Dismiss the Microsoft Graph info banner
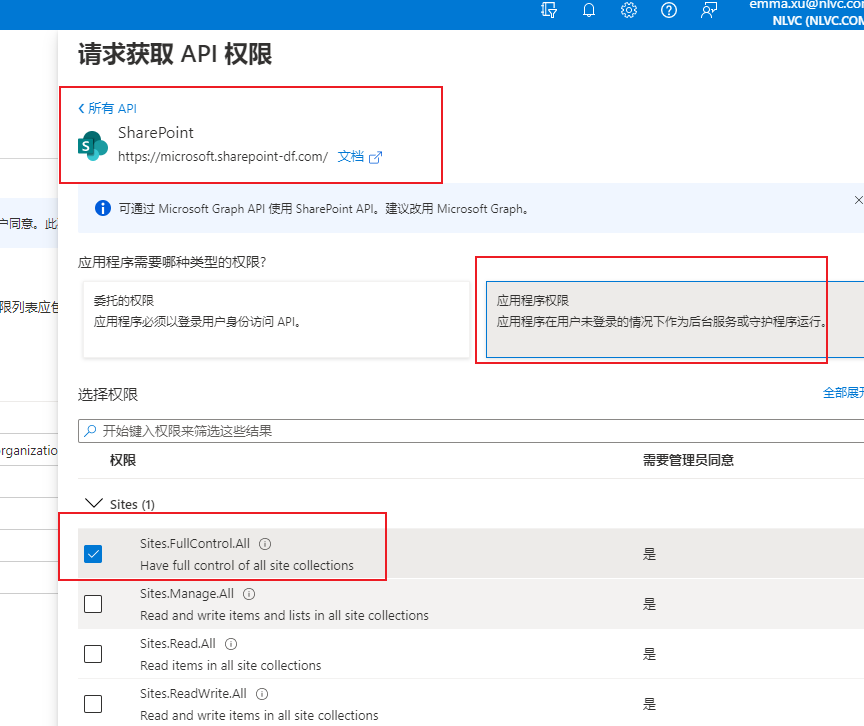Image resolution: width=864 pixels, height=726 pixels. pos(858,200)
